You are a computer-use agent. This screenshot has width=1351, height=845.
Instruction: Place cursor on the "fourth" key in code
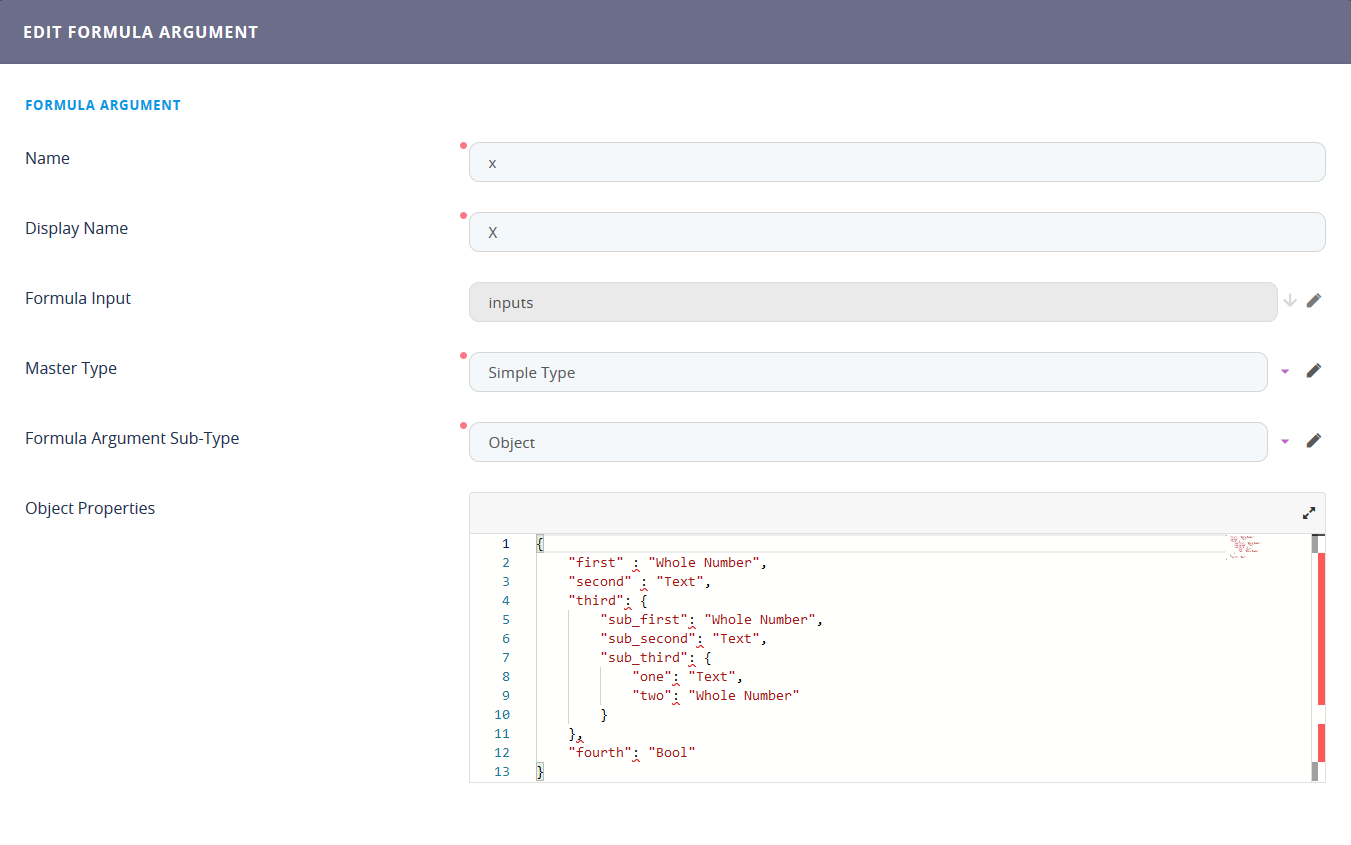[x=600, y=752]
